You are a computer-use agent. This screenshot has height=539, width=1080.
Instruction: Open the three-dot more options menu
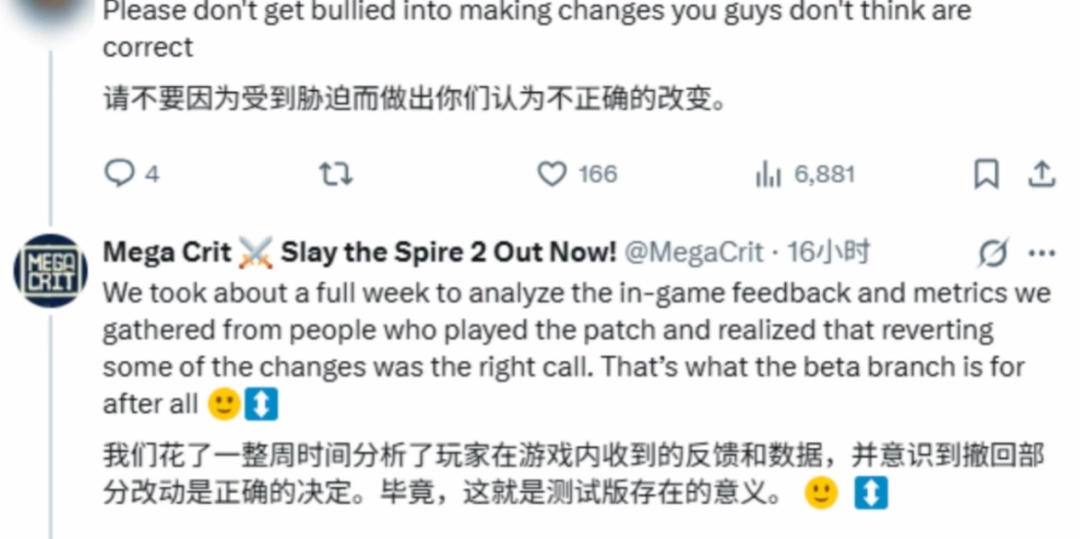[x=1041, y=253]
